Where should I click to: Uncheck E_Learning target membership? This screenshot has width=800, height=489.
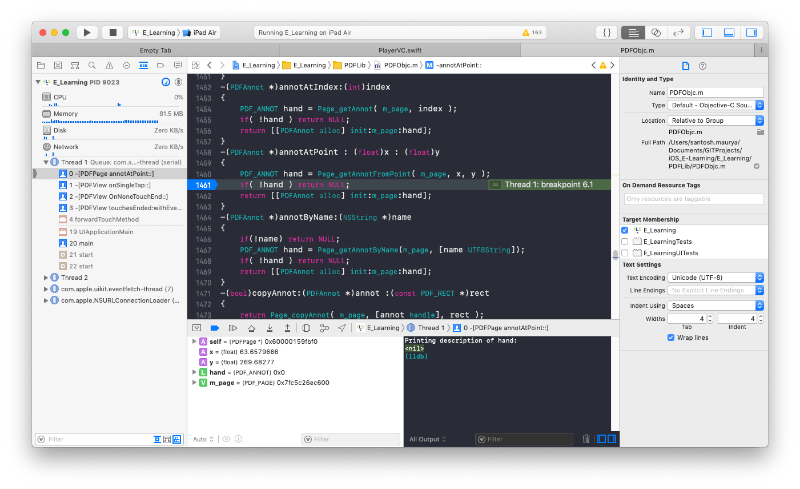625,230
